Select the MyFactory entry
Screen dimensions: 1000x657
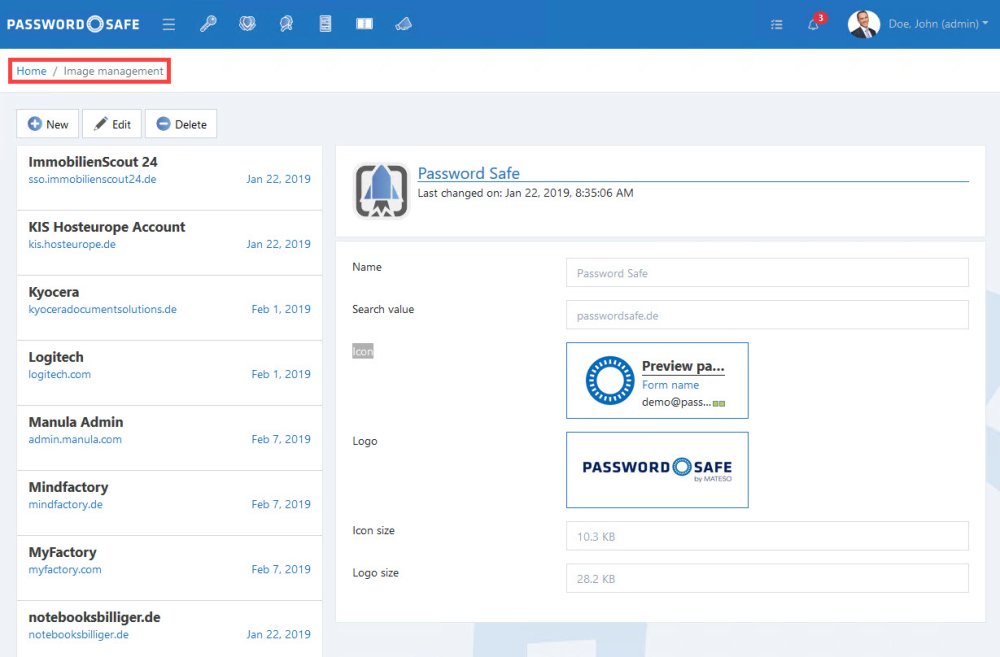(x=170, y=568)
